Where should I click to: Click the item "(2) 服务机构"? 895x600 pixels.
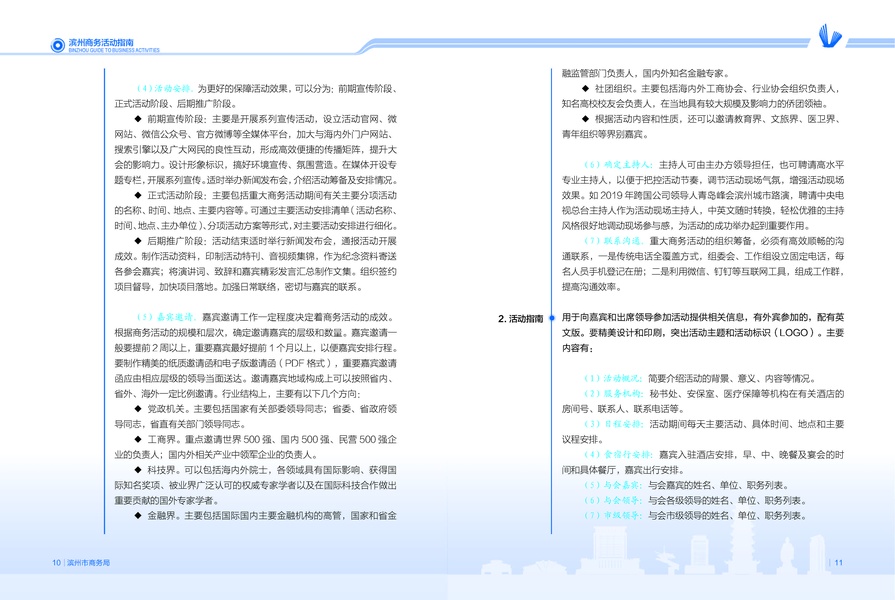pos(613,394)
